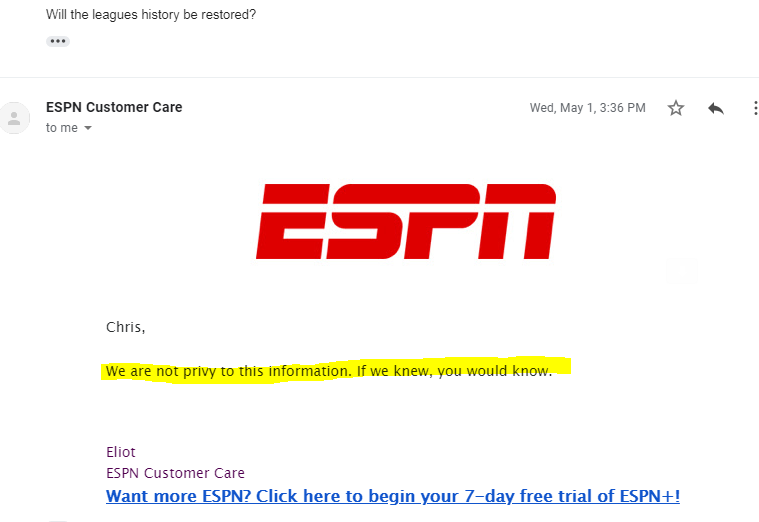Click the 'to me' recipient text
This screenshot has height=522, width=759.
pos(61,128)
